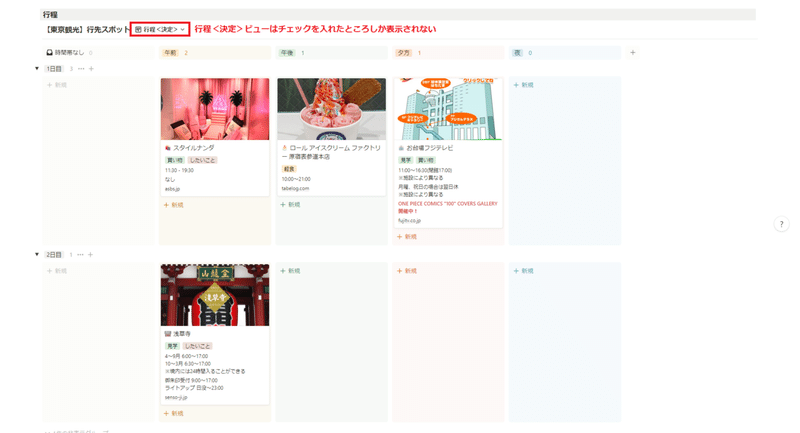Add 新規 card in 2日目 午後 column

tap(290, 271)
